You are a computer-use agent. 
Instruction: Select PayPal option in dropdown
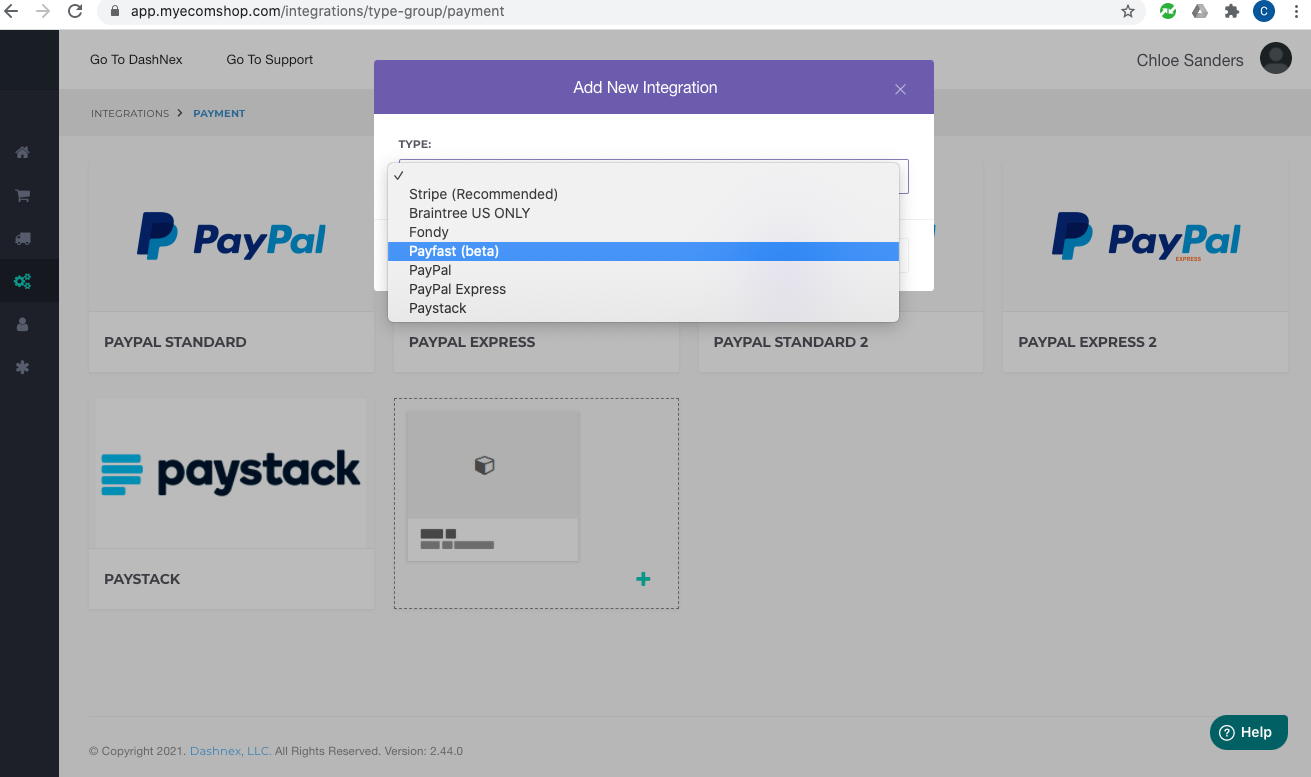coord(643,270)
